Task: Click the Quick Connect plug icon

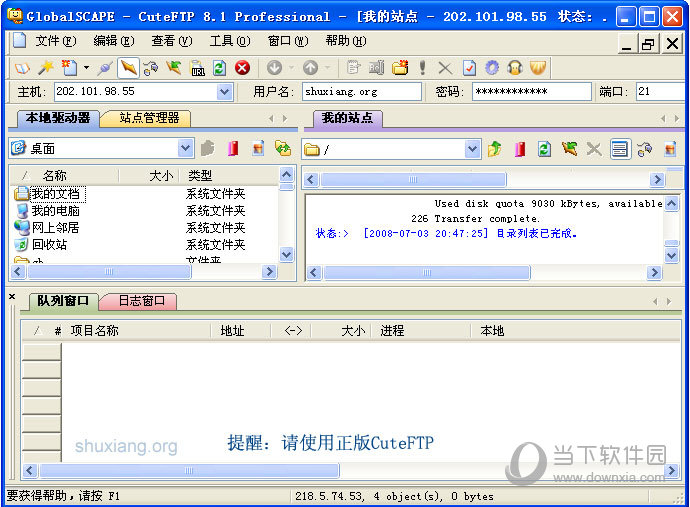Action: point(106,68)
